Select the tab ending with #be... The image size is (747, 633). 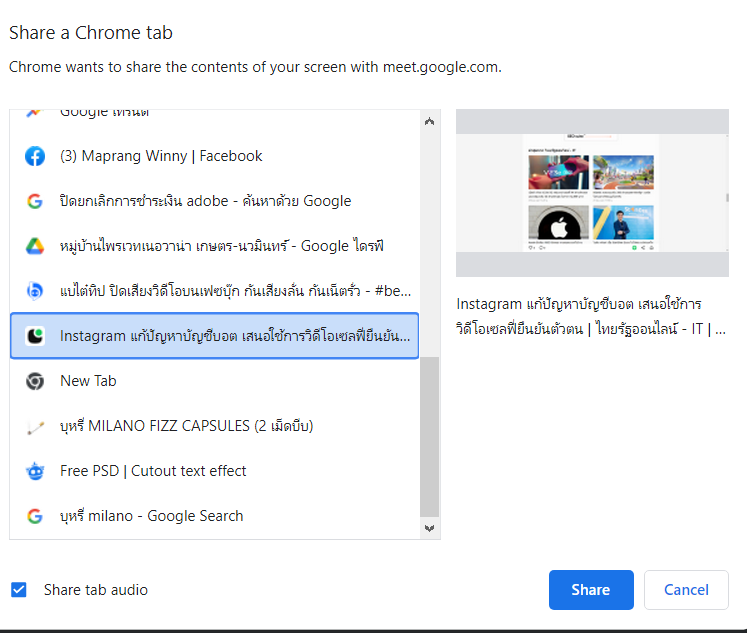pyautogui.click(x=214, y=291)
